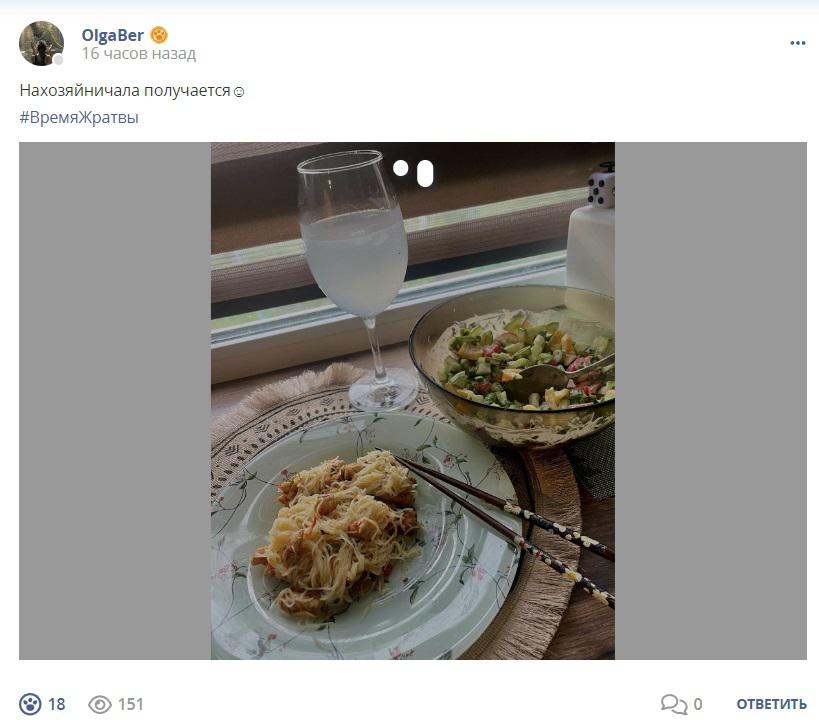Click the post text 'Нахозяйничала получается'

(x=125, y=90)
